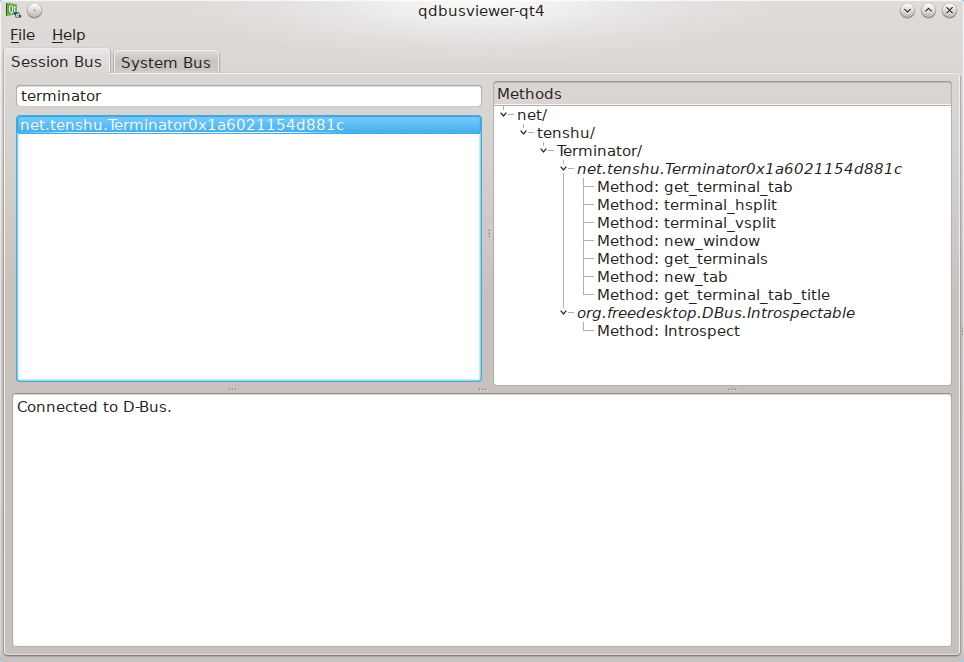The image size is (964, 662).
Task: Select the tenshu/ path item
Action: pyautogui.click(x=566, y=133)
